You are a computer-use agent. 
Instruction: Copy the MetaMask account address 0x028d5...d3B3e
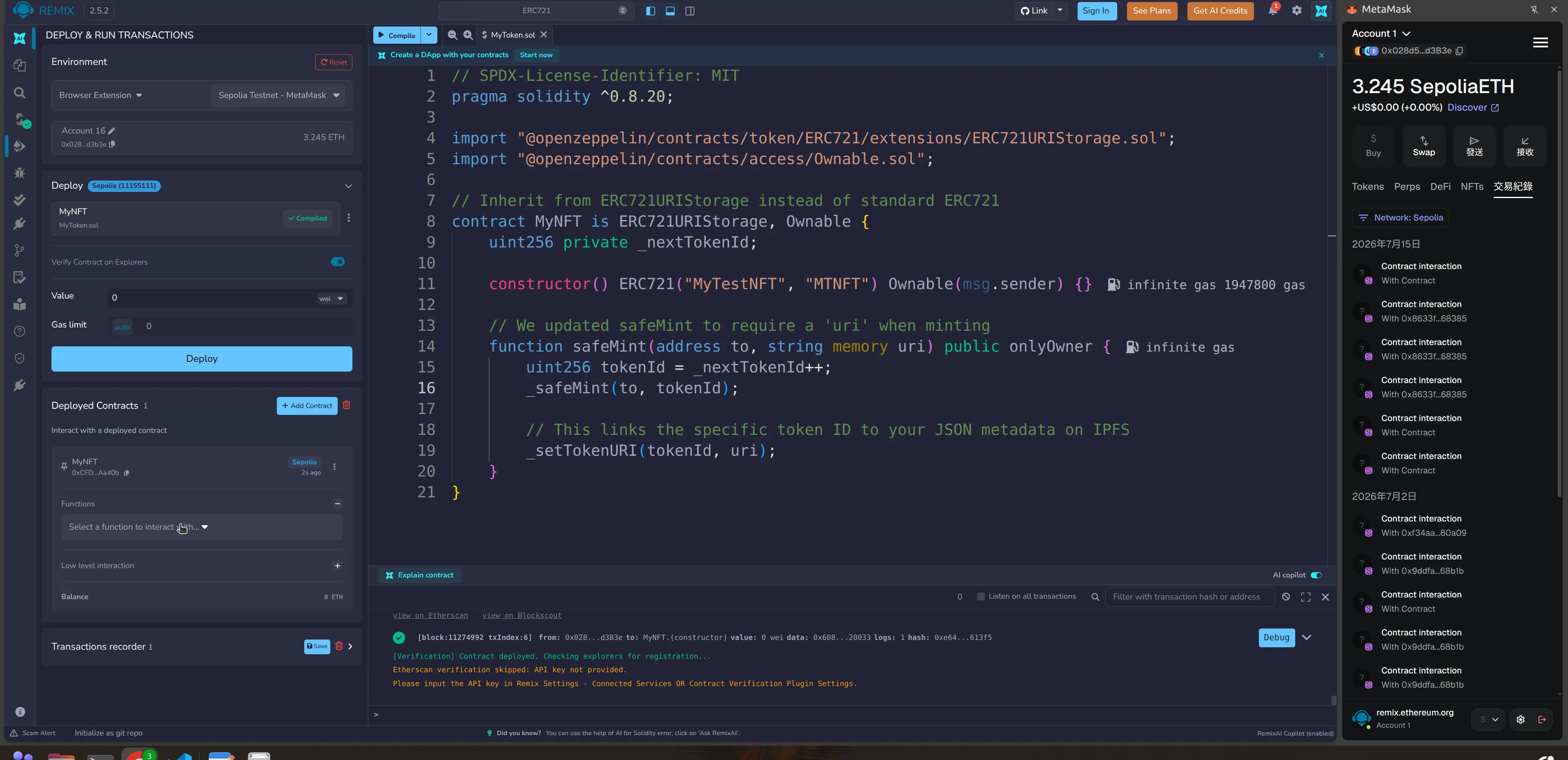coord(1459,51)
